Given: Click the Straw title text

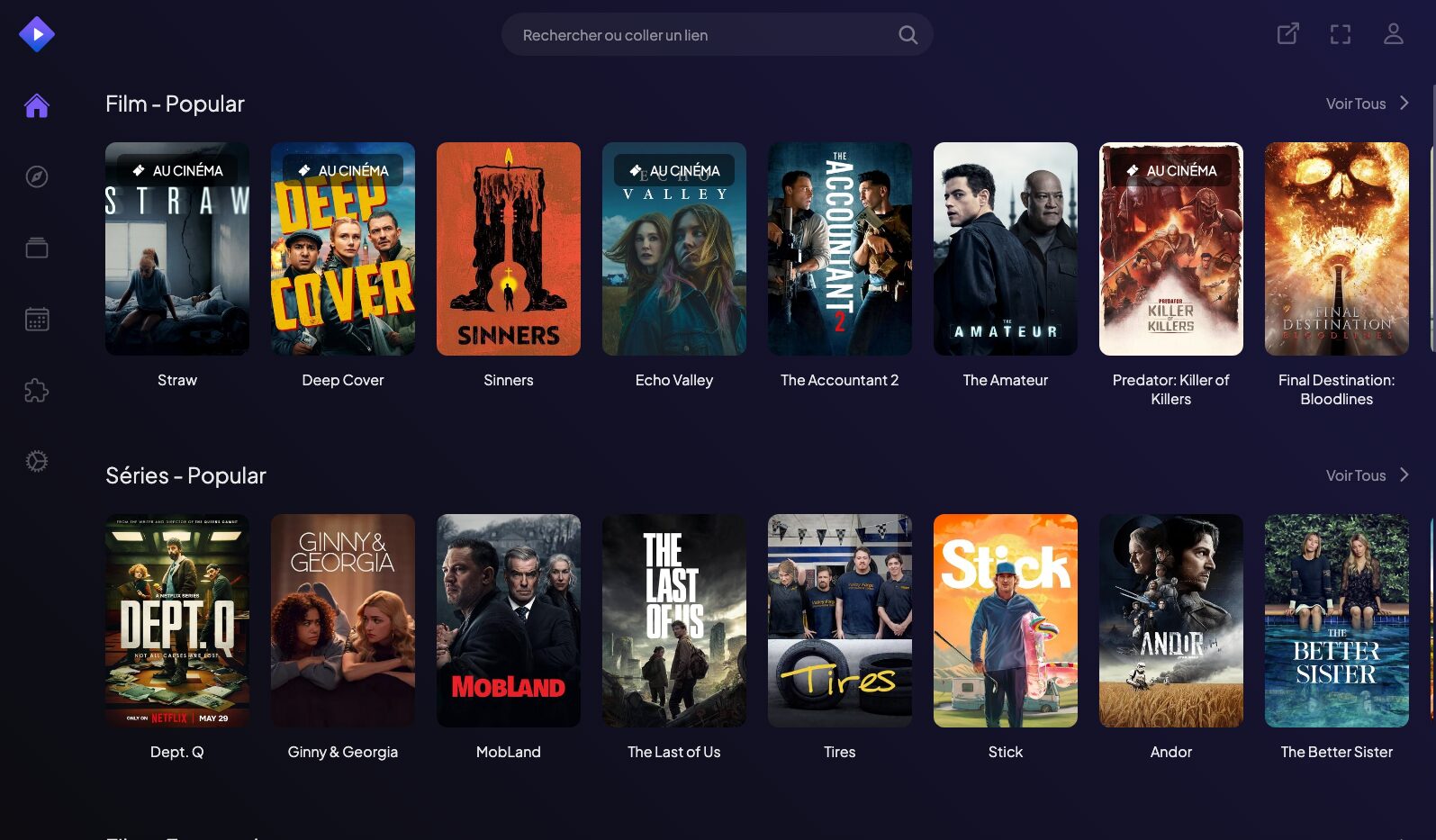Looking at the screenshot, I should (177, 380).
